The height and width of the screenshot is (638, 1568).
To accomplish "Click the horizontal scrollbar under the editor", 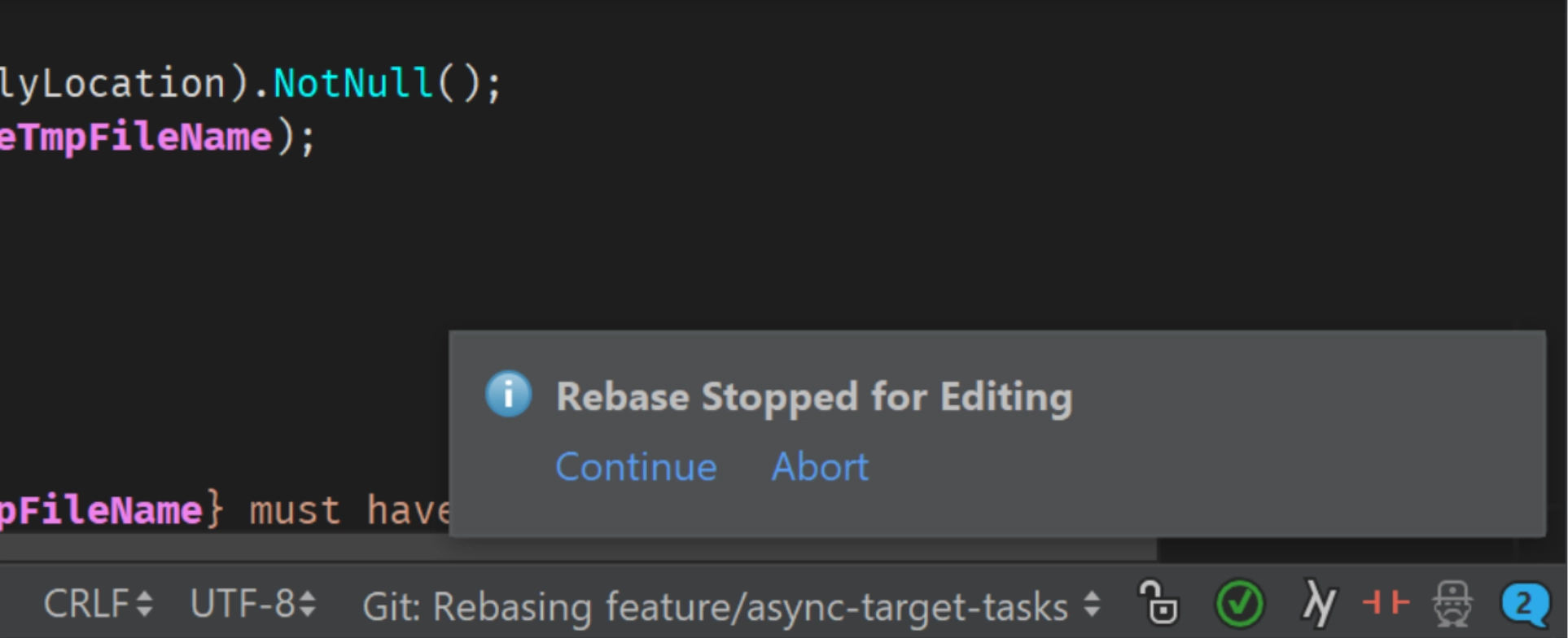I will pos(578,549).
